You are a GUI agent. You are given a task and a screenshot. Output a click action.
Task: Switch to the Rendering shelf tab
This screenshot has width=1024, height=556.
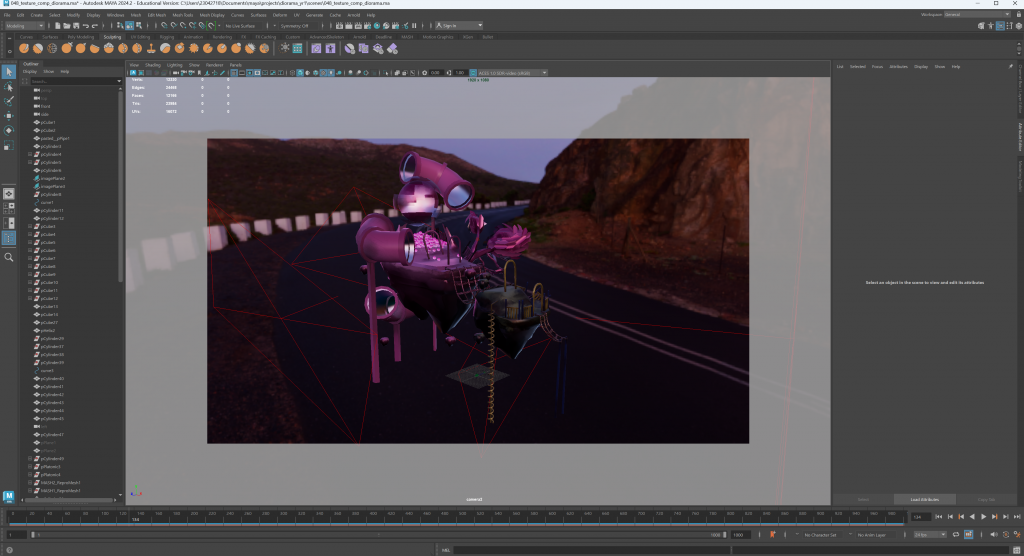coord(222,37)
